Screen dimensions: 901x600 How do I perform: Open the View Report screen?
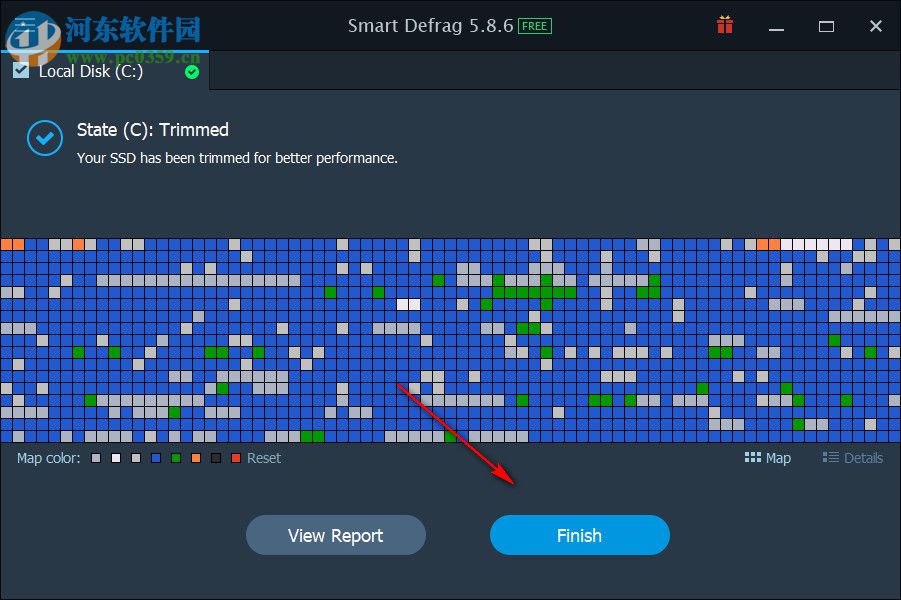(335, 535)
